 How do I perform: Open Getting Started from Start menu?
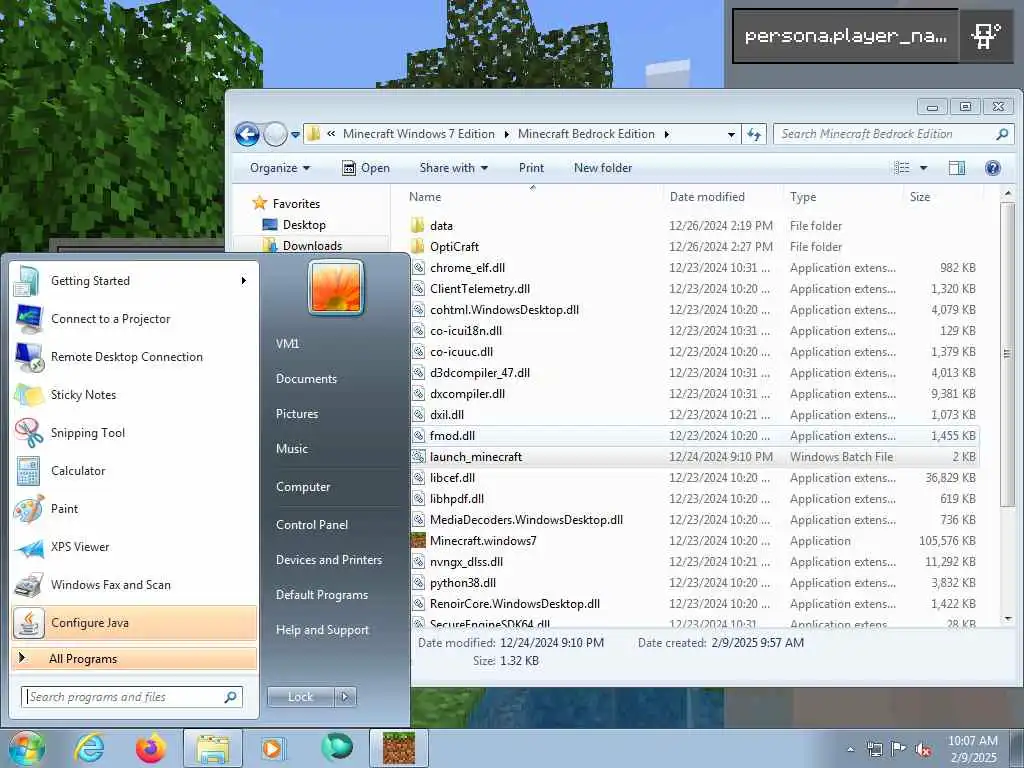[x=134, y=281]
